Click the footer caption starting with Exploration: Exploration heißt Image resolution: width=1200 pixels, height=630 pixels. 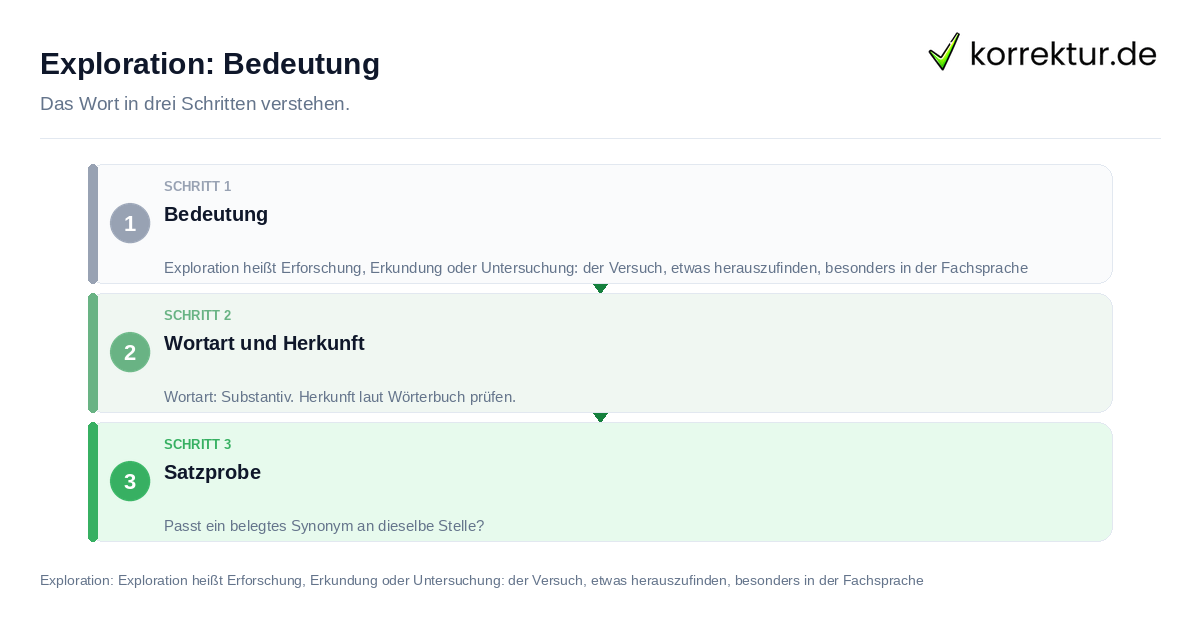(x=482, y=580)
